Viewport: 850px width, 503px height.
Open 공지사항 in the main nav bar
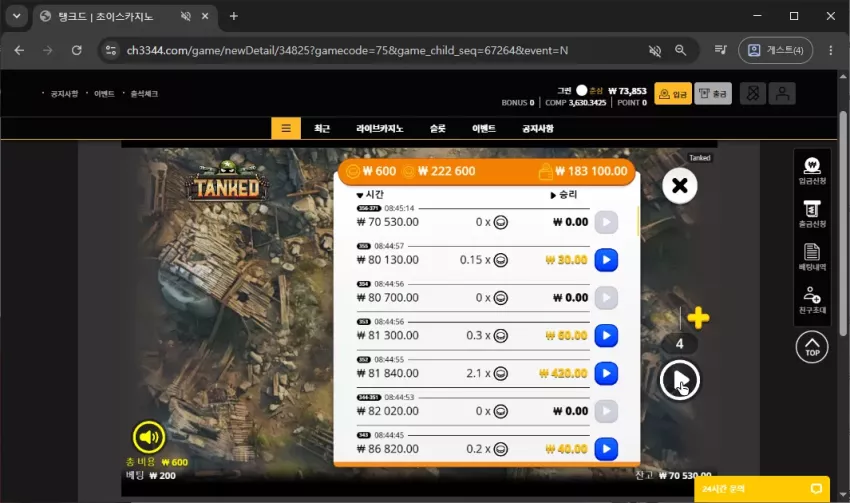coord(538,128)
